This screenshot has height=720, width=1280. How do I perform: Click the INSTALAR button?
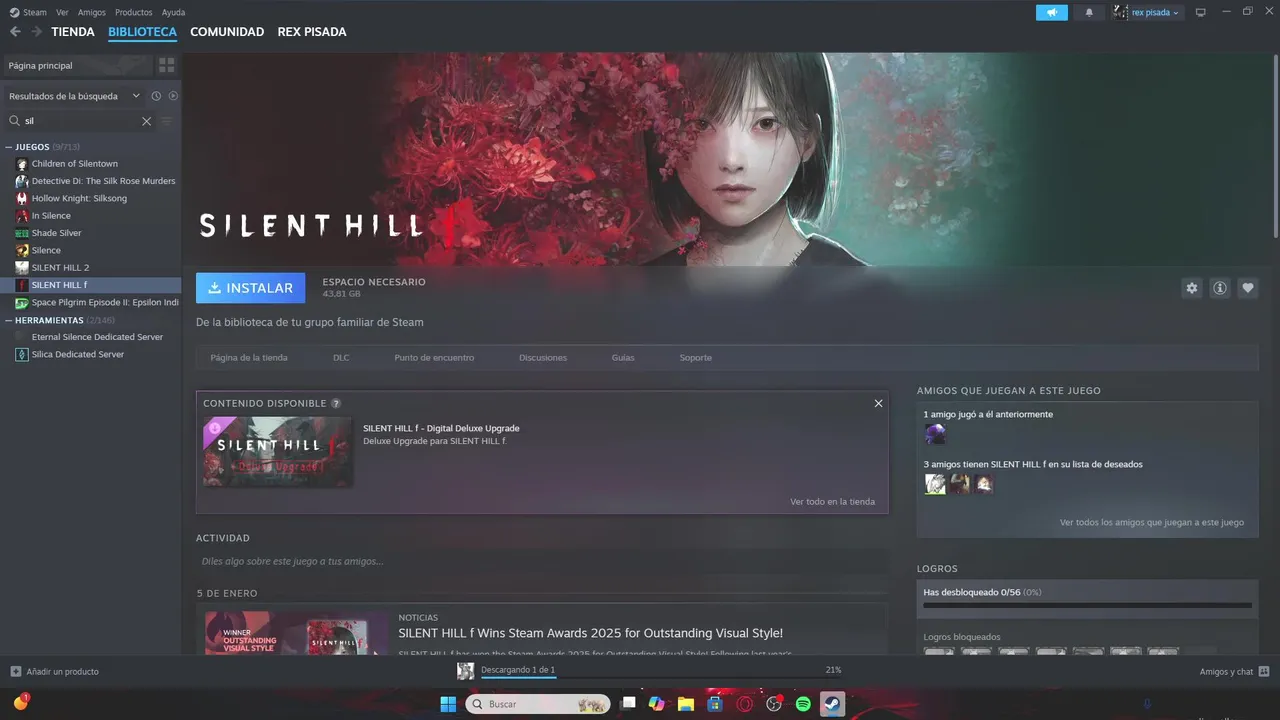click(x=251, y=287)
